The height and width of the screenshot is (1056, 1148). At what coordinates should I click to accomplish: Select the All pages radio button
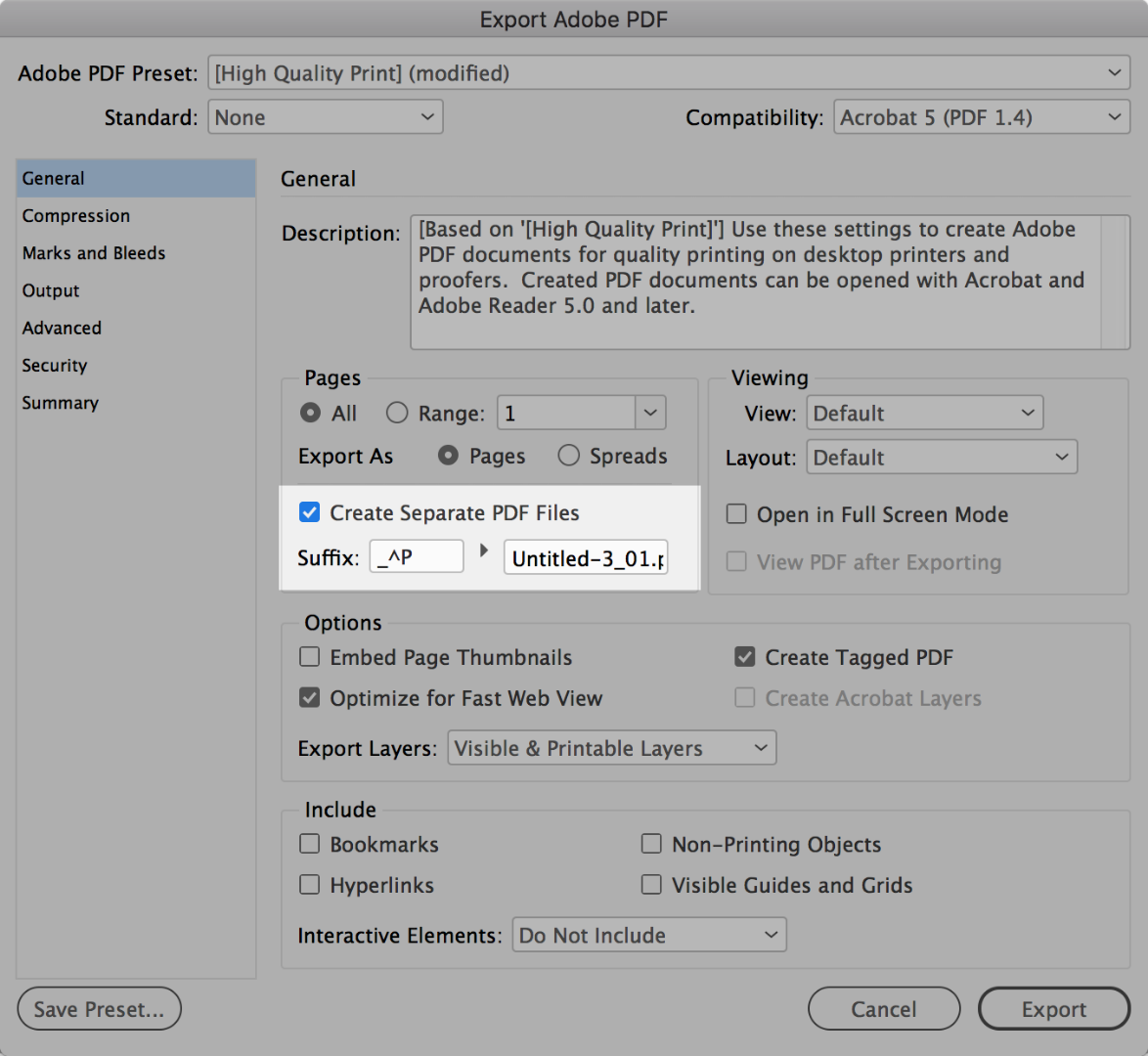tap(310, 413)
